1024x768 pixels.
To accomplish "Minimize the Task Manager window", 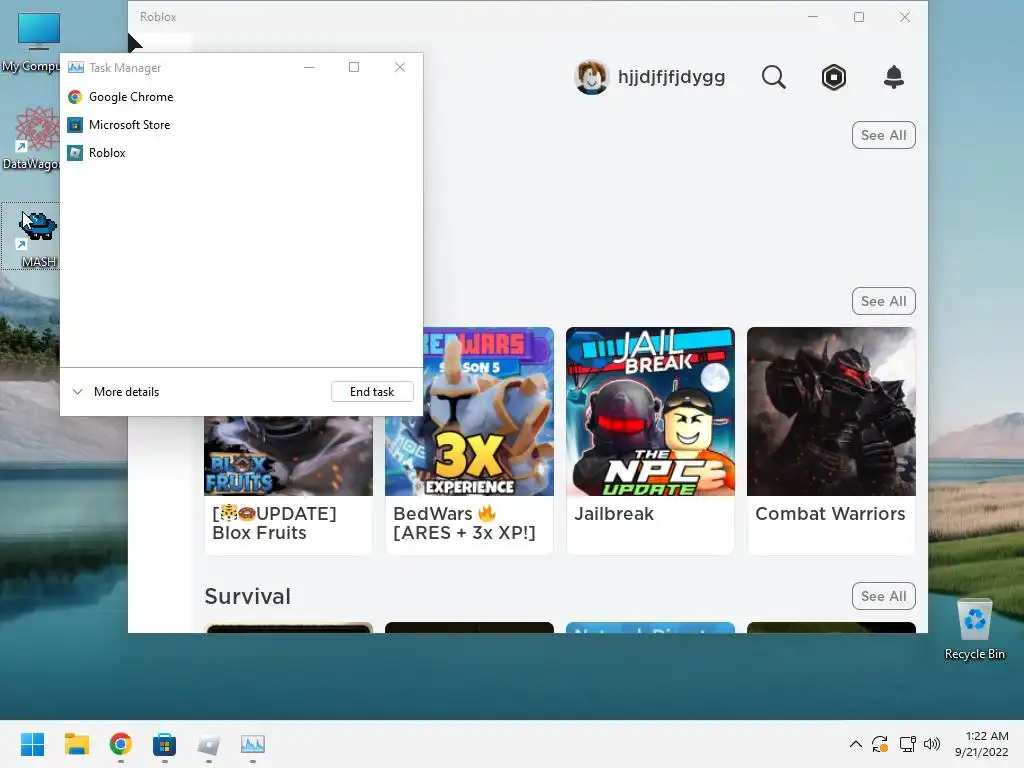I will point(309,67).
